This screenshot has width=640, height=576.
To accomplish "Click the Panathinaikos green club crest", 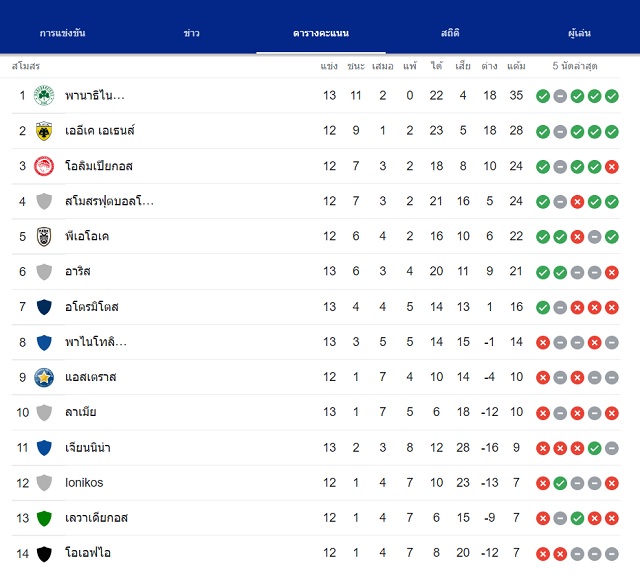I will pyautogui.click(x=44, y=96).
